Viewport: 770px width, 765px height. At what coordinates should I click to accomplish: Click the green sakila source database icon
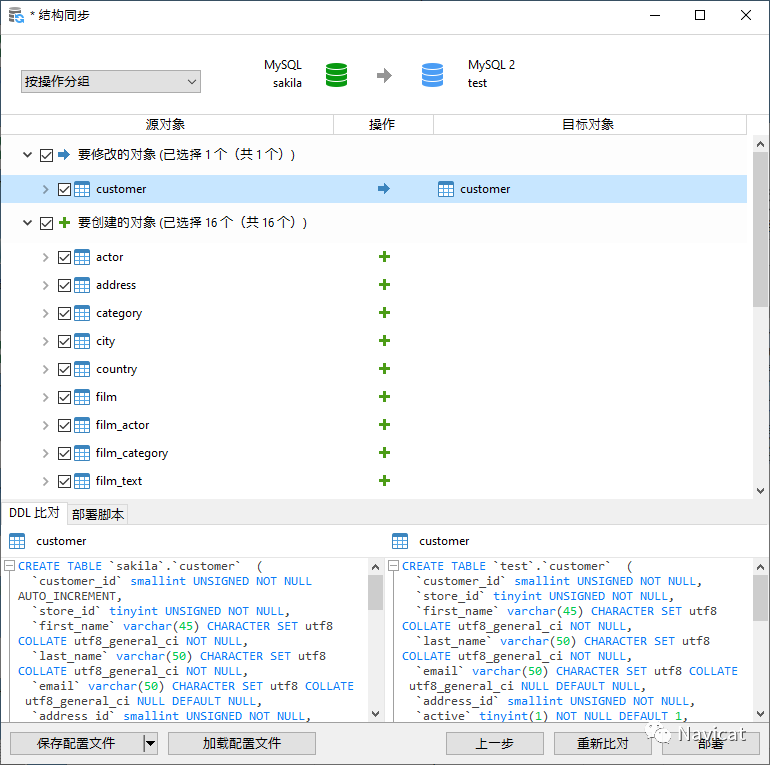click(336, 75)
